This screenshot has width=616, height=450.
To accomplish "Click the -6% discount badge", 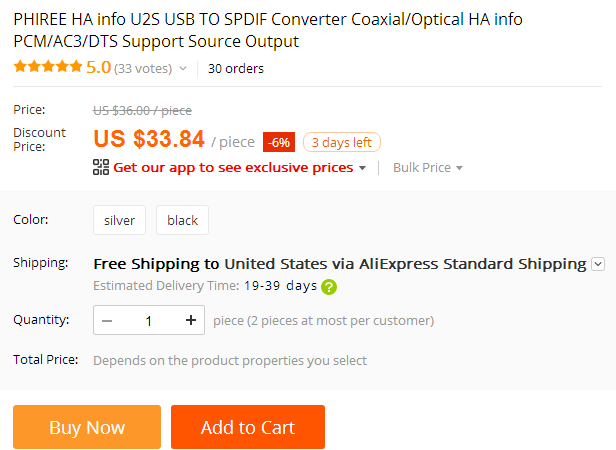I will click(278, 142).
